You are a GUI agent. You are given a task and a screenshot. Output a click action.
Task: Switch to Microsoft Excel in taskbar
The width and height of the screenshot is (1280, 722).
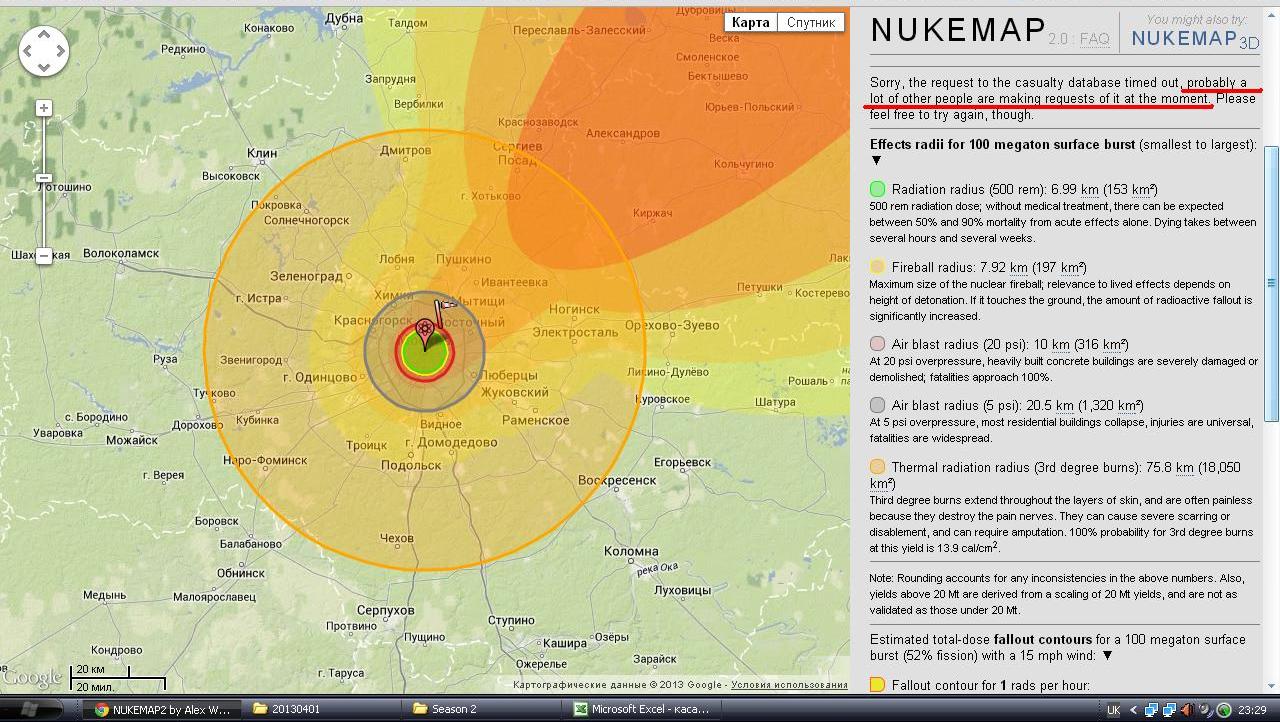pos(640,709)
